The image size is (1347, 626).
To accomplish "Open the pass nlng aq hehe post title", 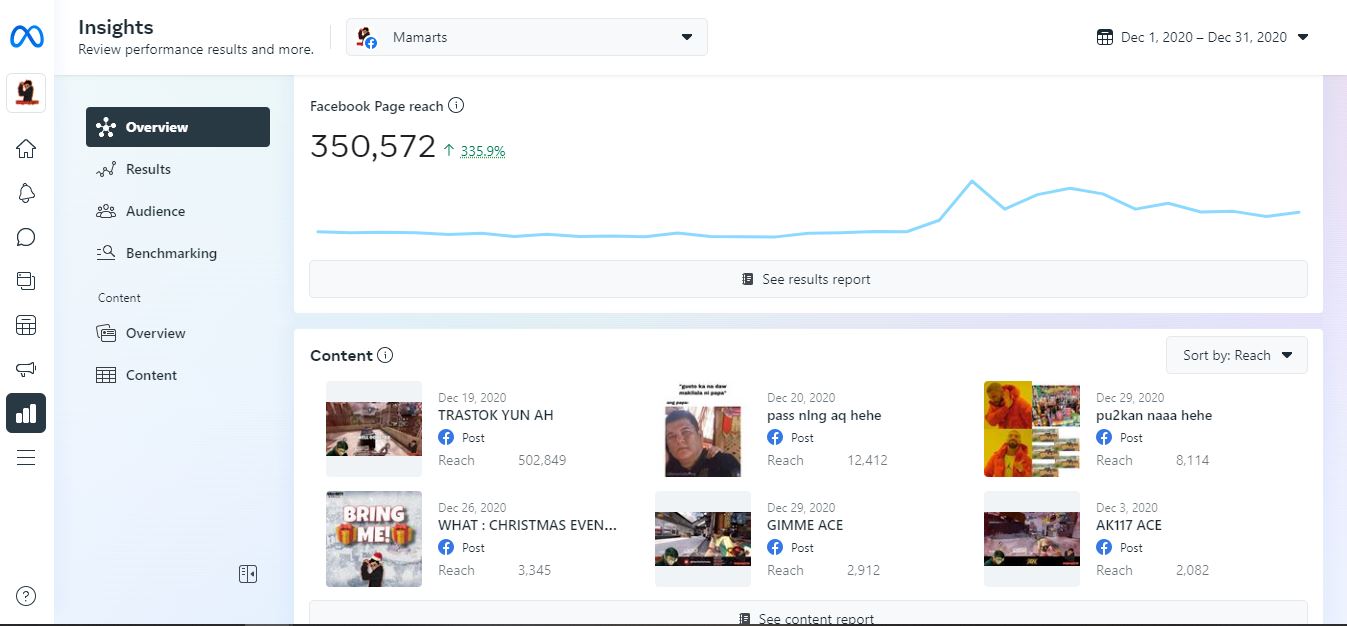I will click(824, 415).
